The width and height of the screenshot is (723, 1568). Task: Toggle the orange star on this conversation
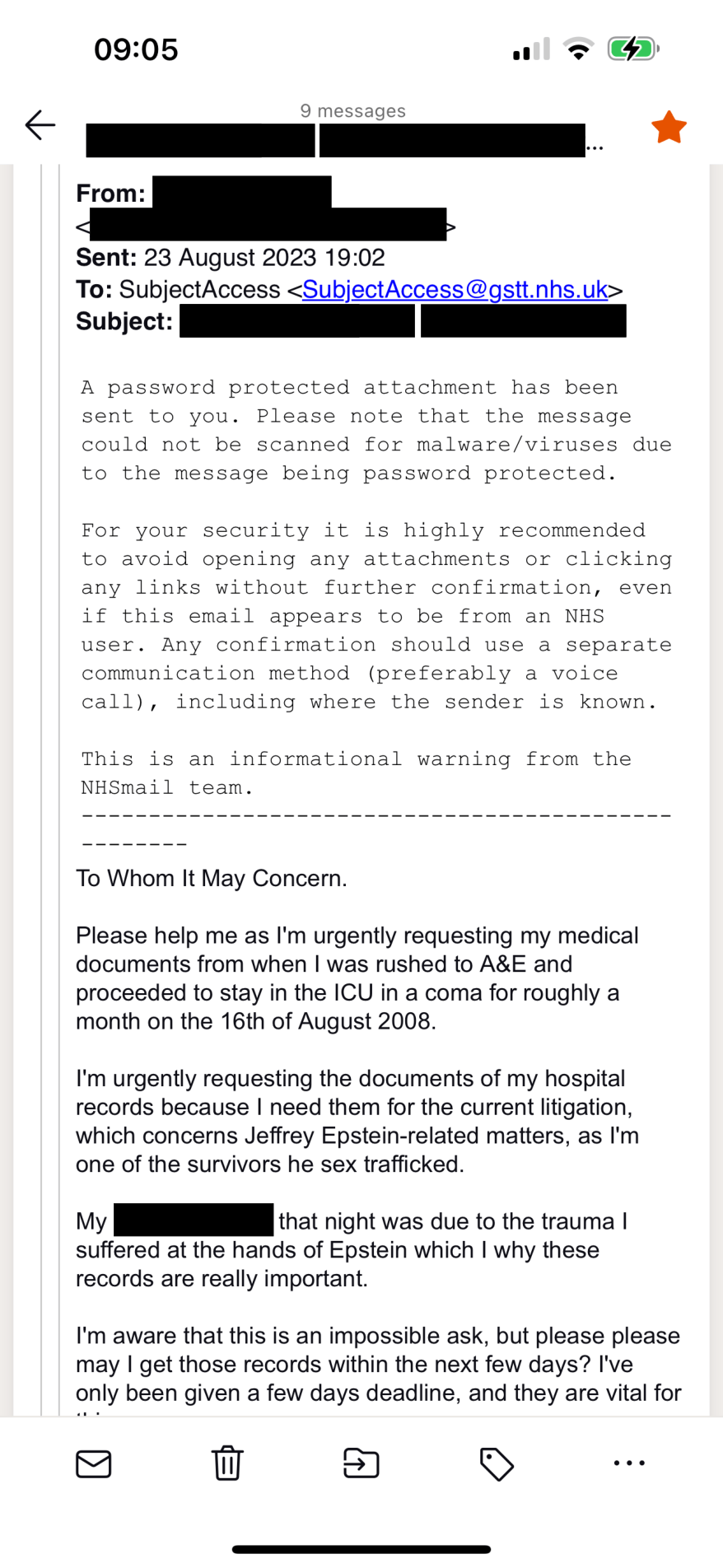tap(669, 128)
